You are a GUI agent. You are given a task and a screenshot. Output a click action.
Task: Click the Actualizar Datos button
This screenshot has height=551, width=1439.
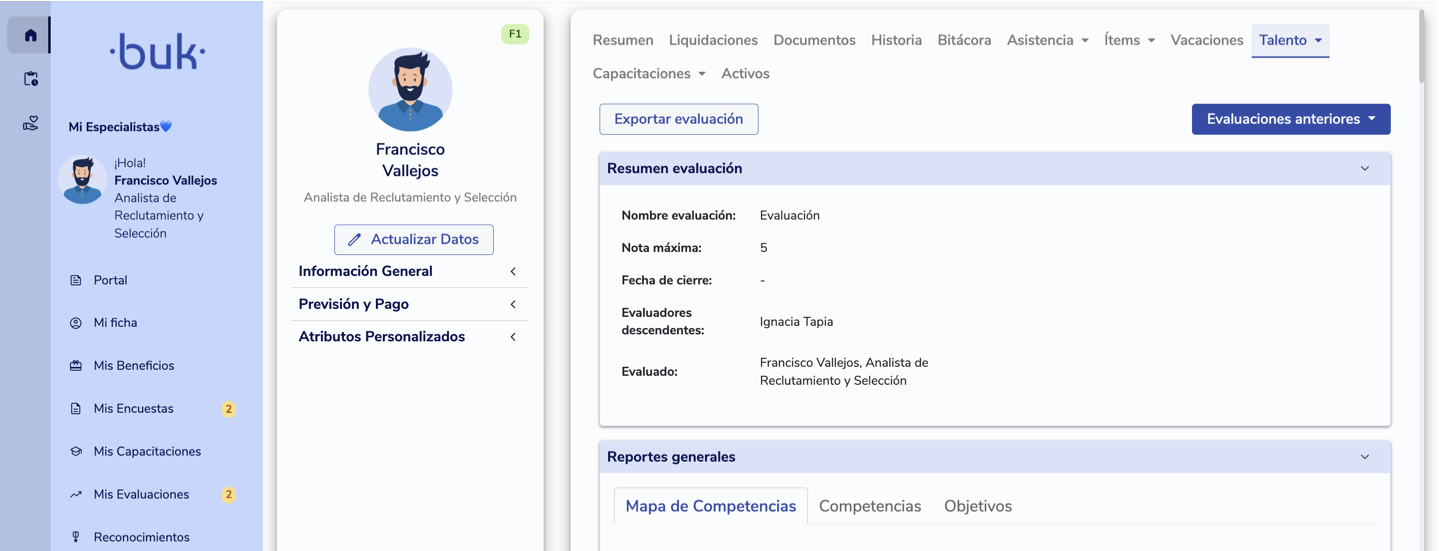413,240
